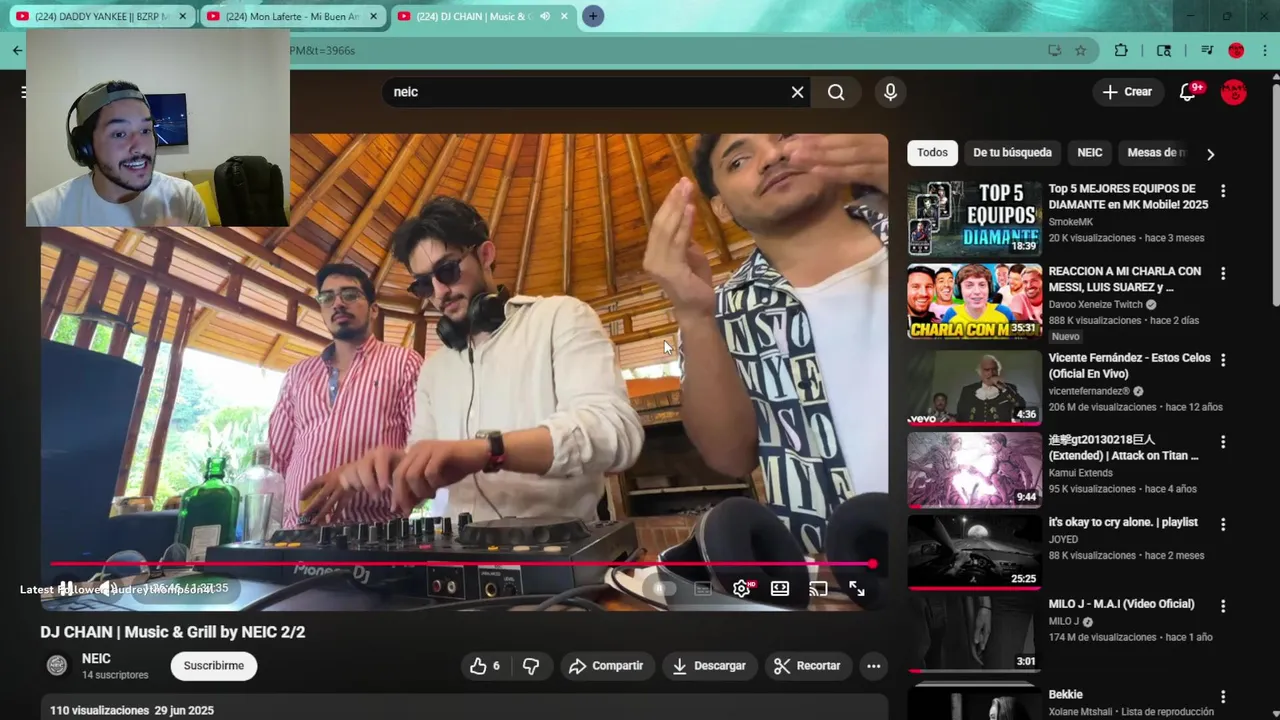Open options for Vicente Fernández Estos Celos
This screenshot has height=720, width=1280.
(x=1222, y=360)
